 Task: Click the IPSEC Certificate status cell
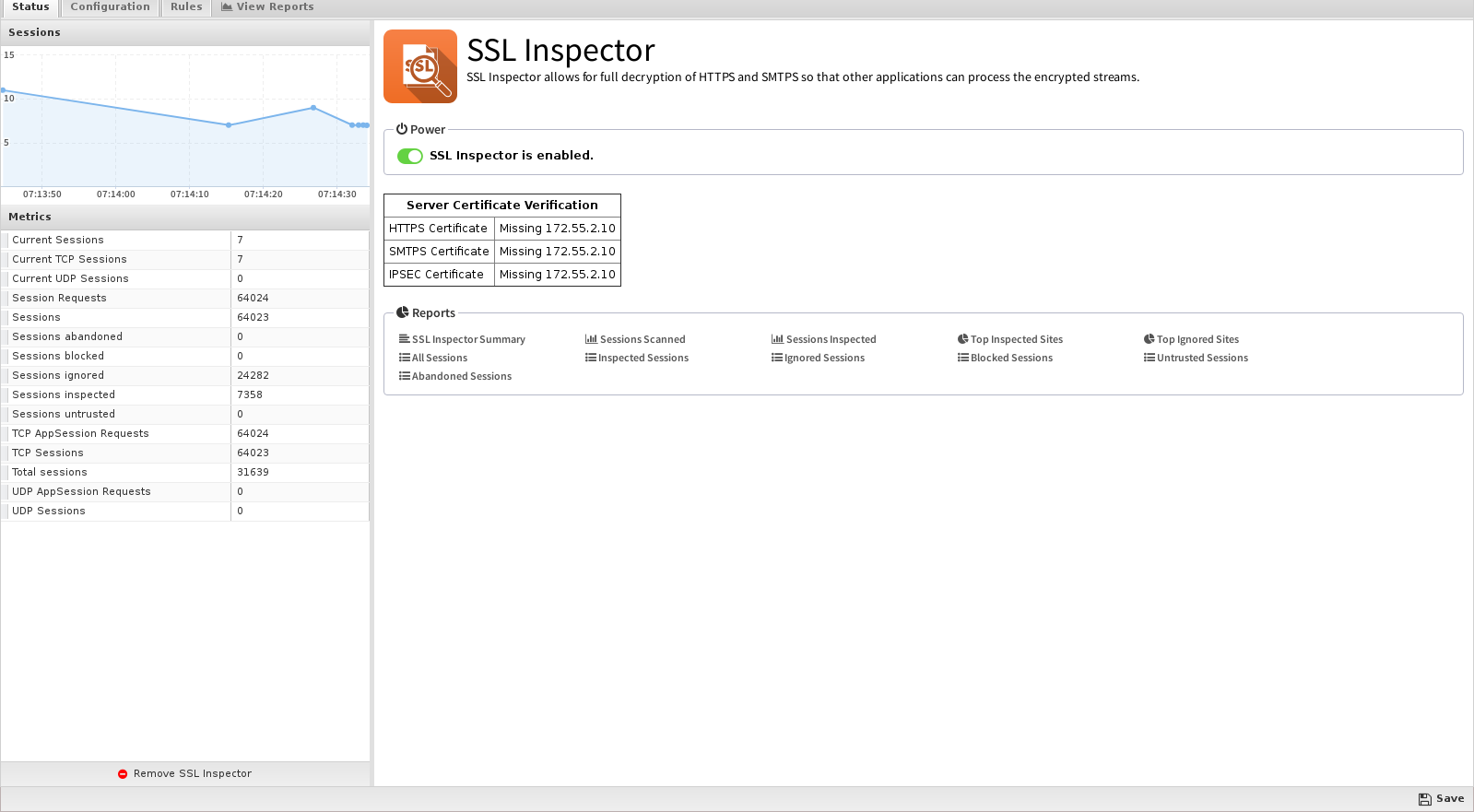click(558, 275)
